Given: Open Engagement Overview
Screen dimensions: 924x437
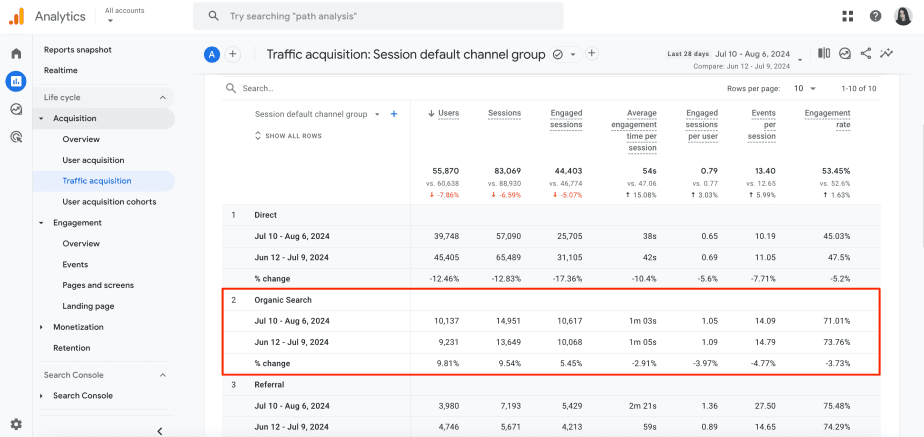Looking at the screenshot, I should 81,243.
